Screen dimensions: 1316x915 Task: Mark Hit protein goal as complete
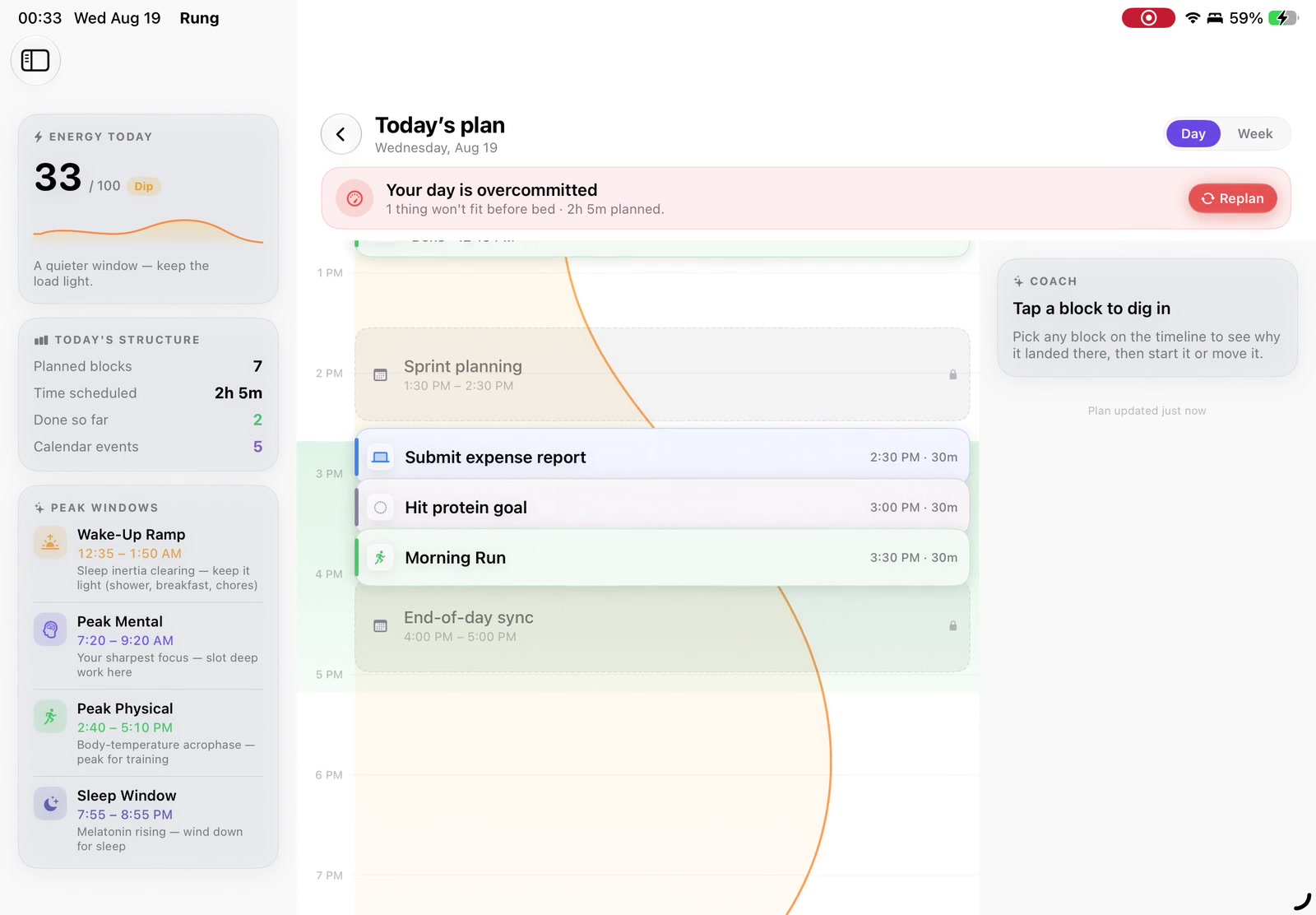click(380, 508)
